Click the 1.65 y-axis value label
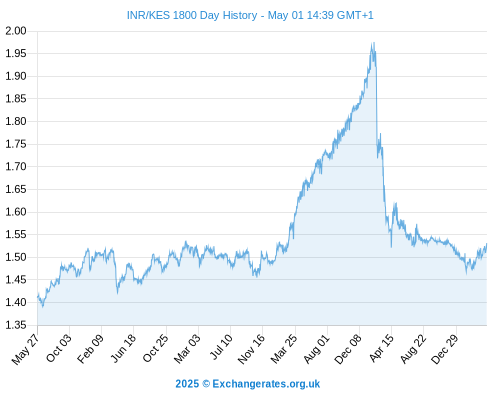The height and width of the screenshot is (400, 495). coord(16,189)
